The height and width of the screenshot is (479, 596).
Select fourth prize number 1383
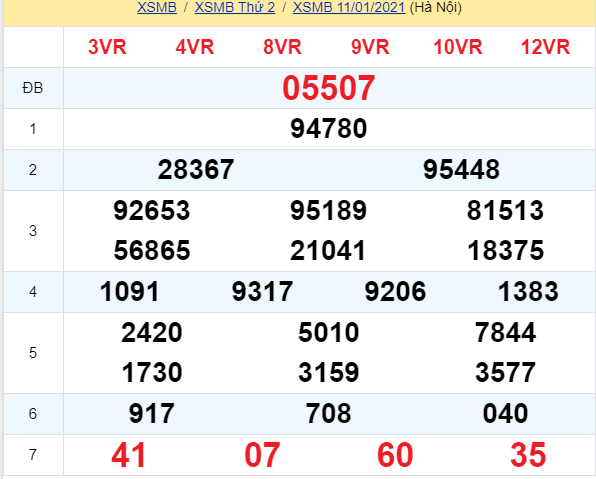click(528, 292)
